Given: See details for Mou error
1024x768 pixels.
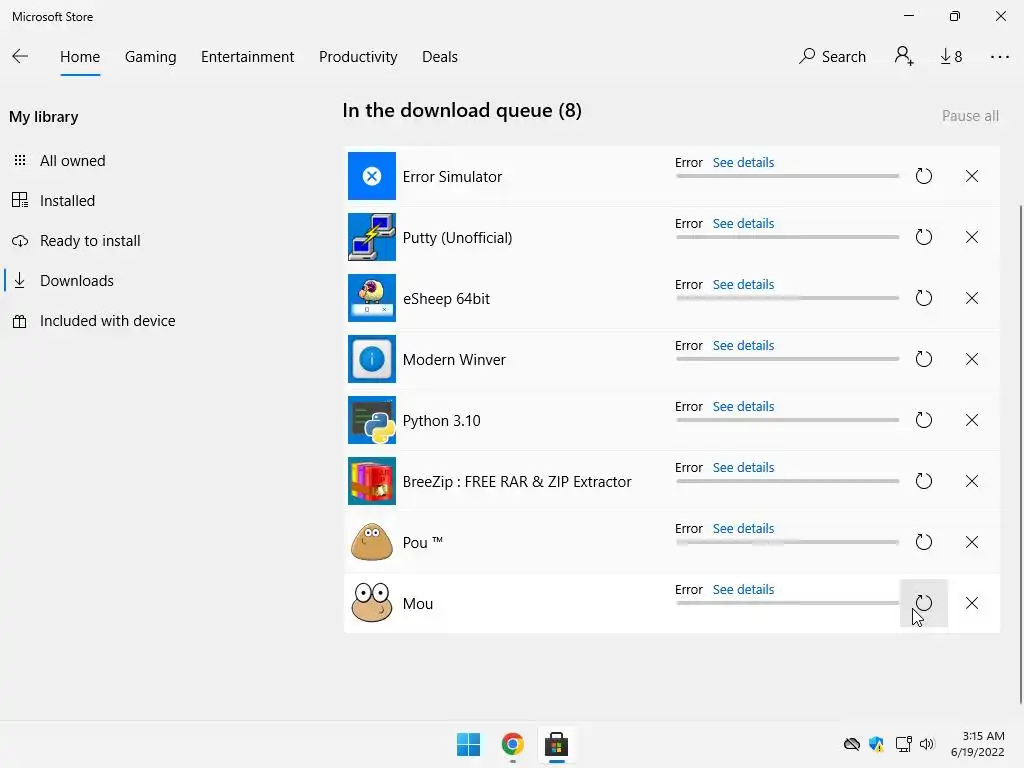Looking at the screenshot, I should 743,589.
